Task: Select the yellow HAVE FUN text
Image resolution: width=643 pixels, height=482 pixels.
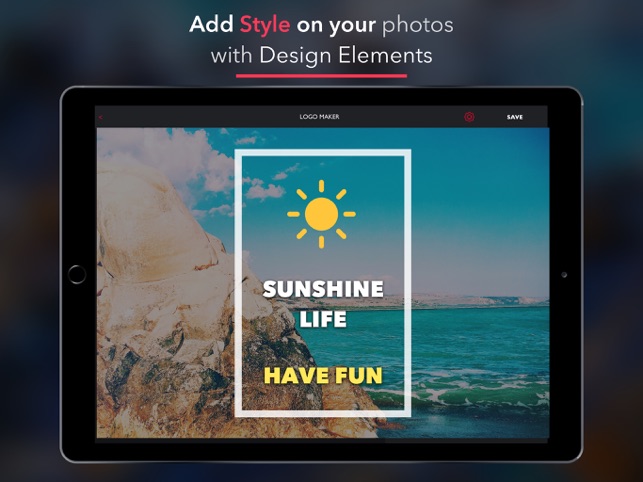Action: [323, 375]
